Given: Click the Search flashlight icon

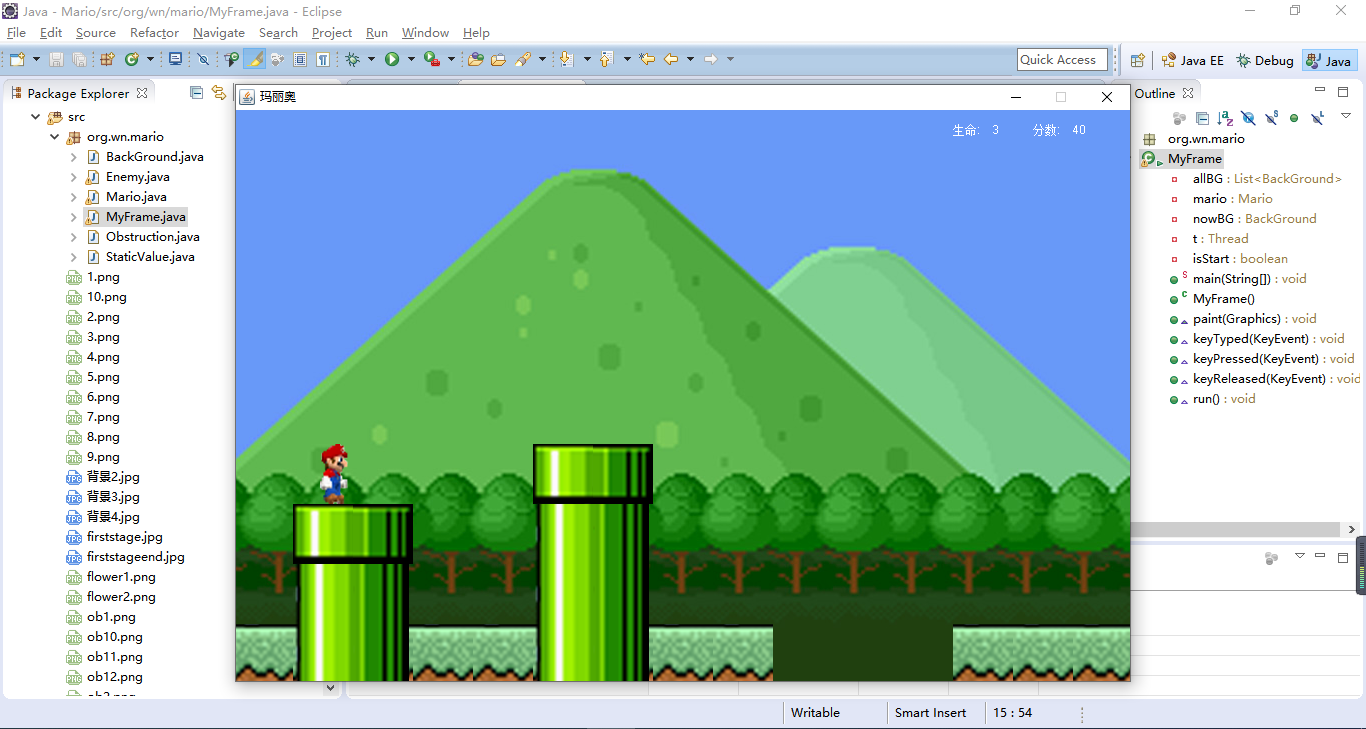Looking at the screenshot, I should 523,60.
